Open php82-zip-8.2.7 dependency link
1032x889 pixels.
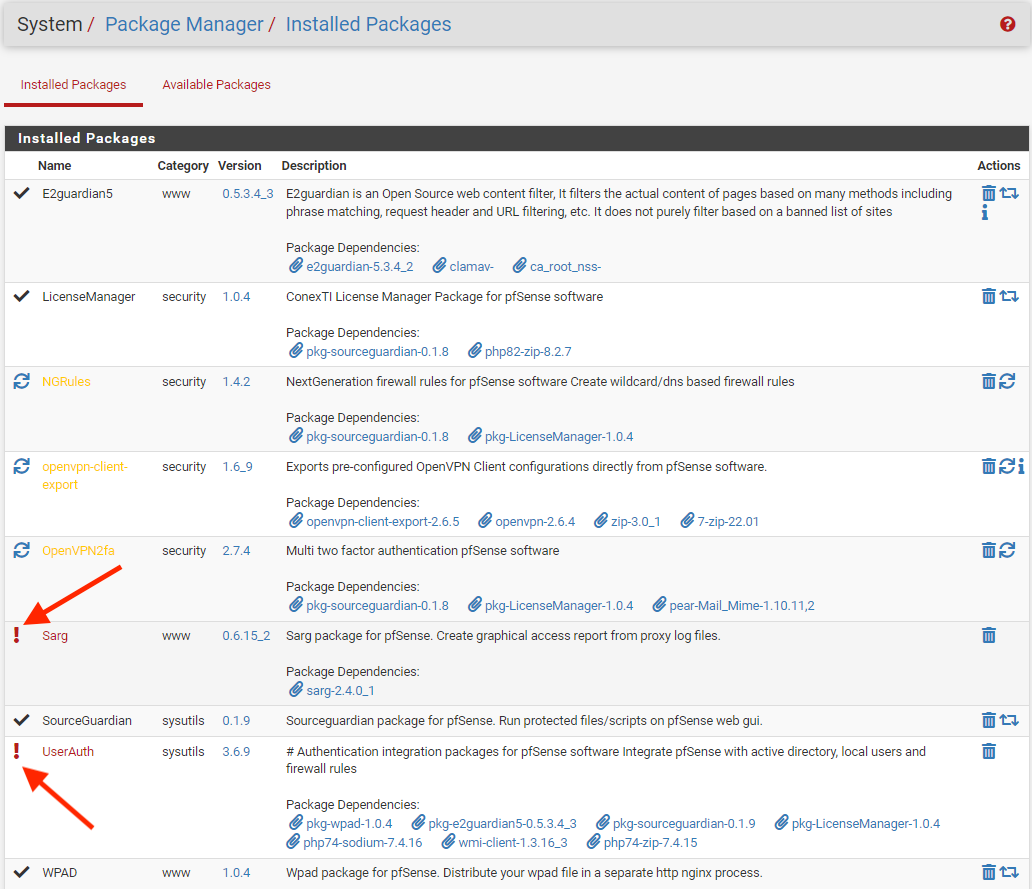pos(528,351)
